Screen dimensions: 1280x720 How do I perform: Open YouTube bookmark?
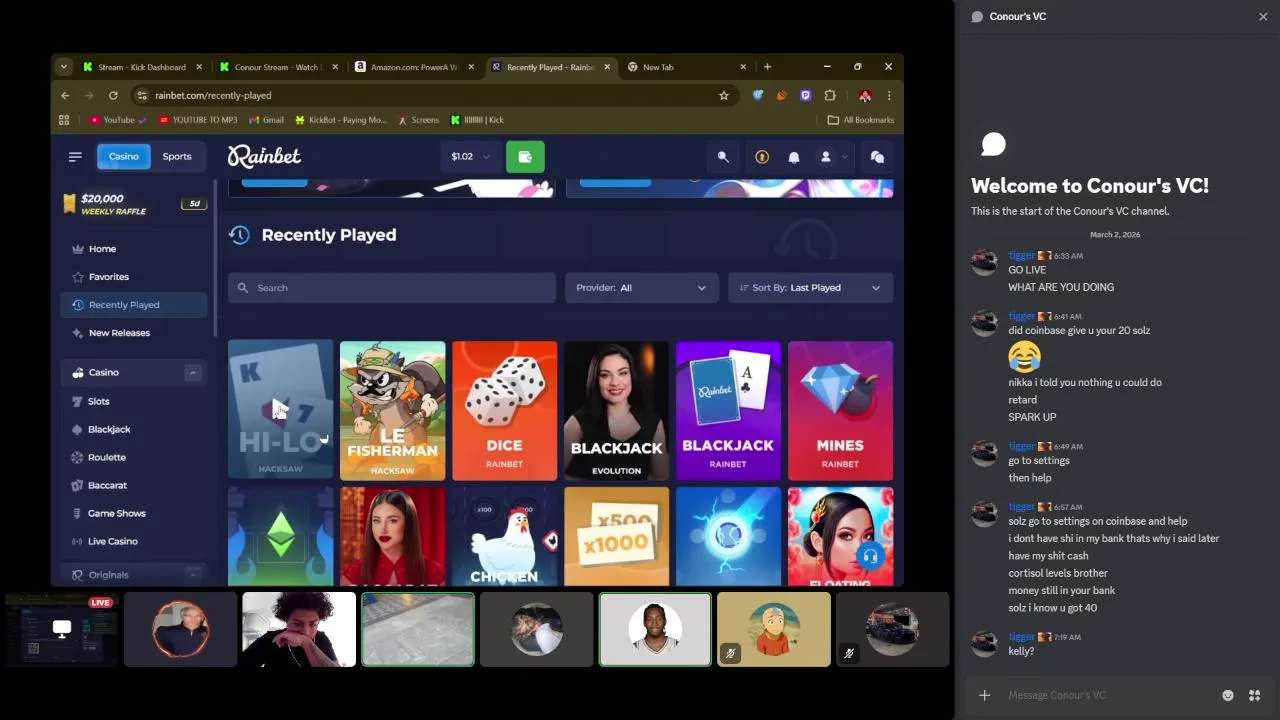118,120
